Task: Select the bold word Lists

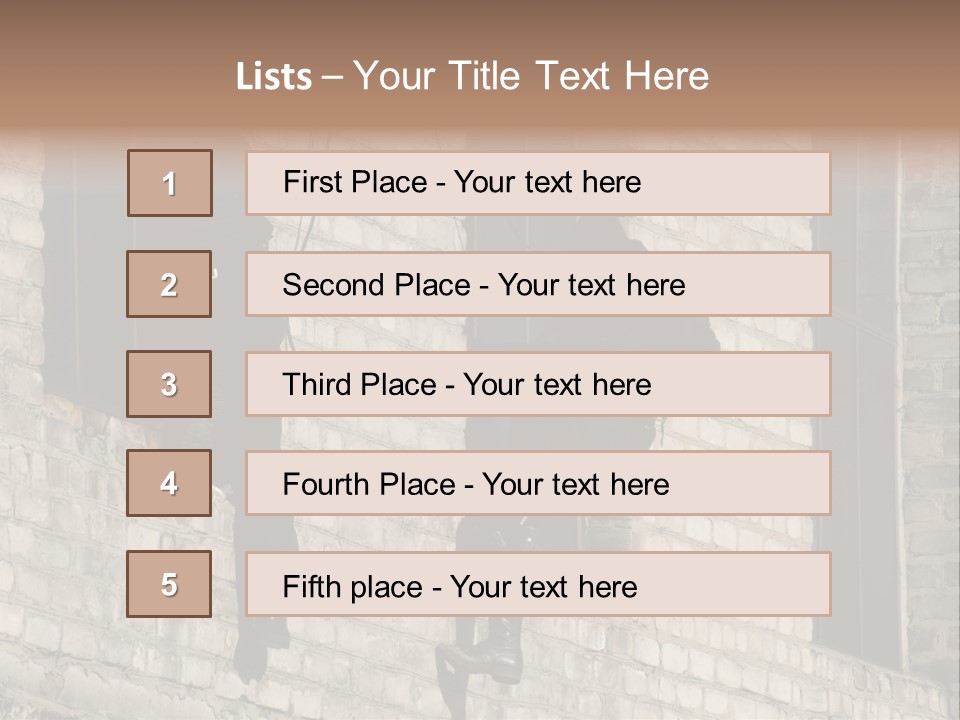Action: (274, 77)
